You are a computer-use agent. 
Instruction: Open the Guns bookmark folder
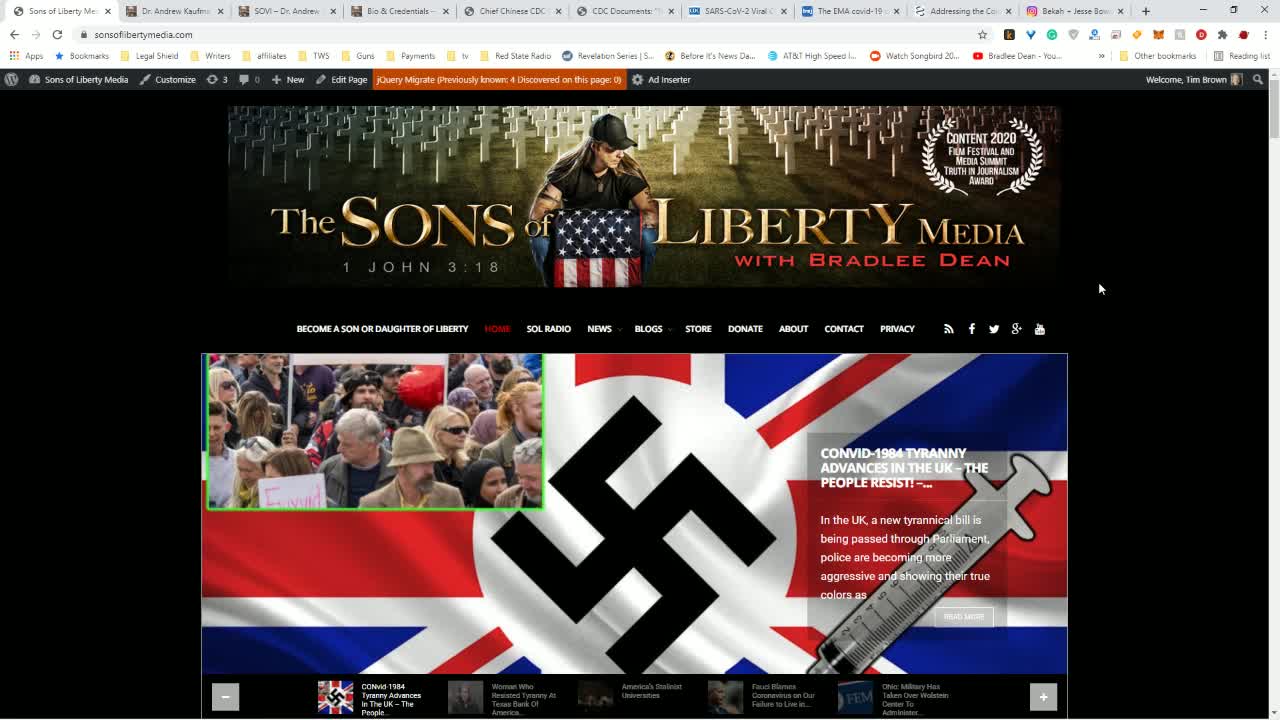tap(358, 56)
